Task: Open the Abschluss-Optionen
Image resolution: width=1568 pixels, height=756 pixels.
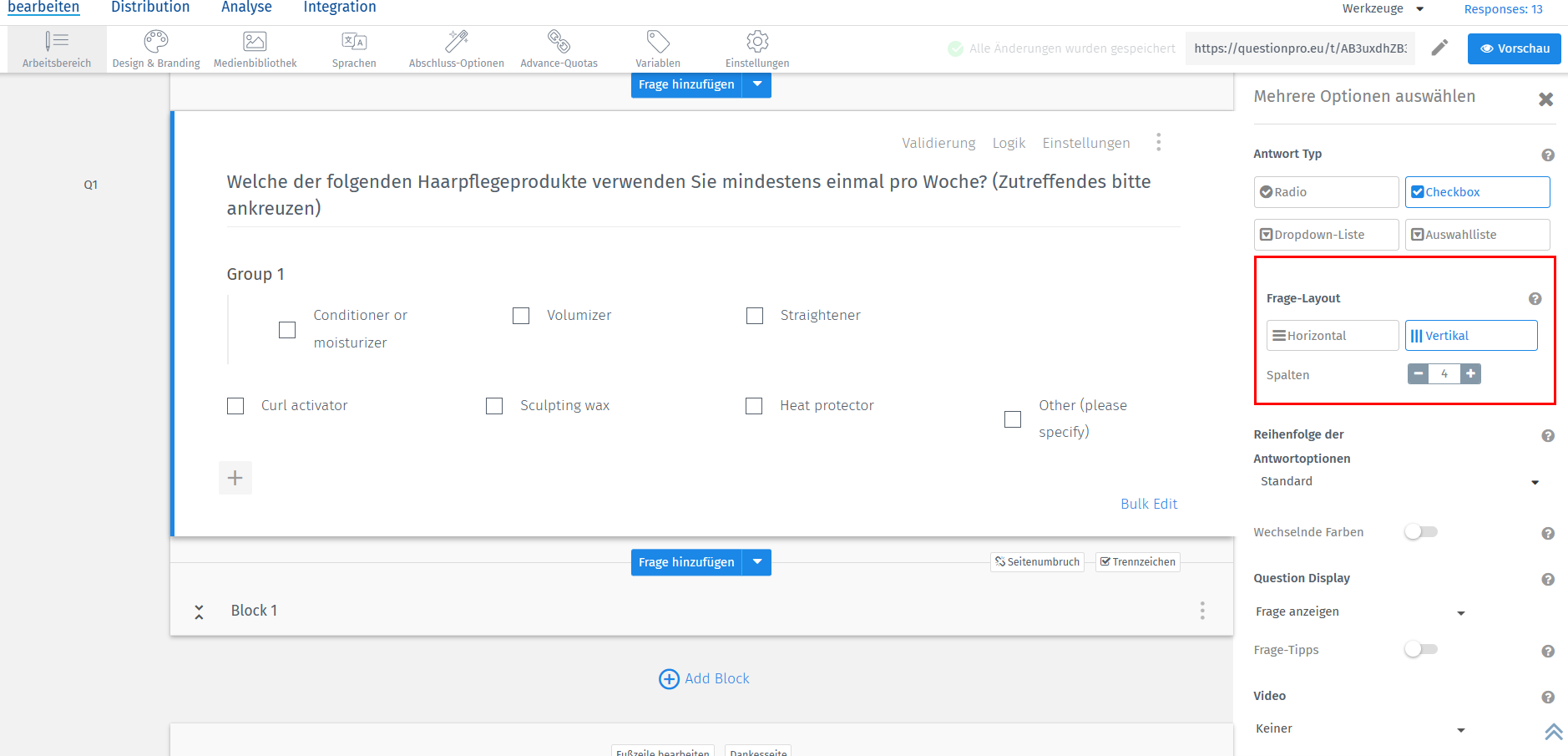Action: pos(456,48)
